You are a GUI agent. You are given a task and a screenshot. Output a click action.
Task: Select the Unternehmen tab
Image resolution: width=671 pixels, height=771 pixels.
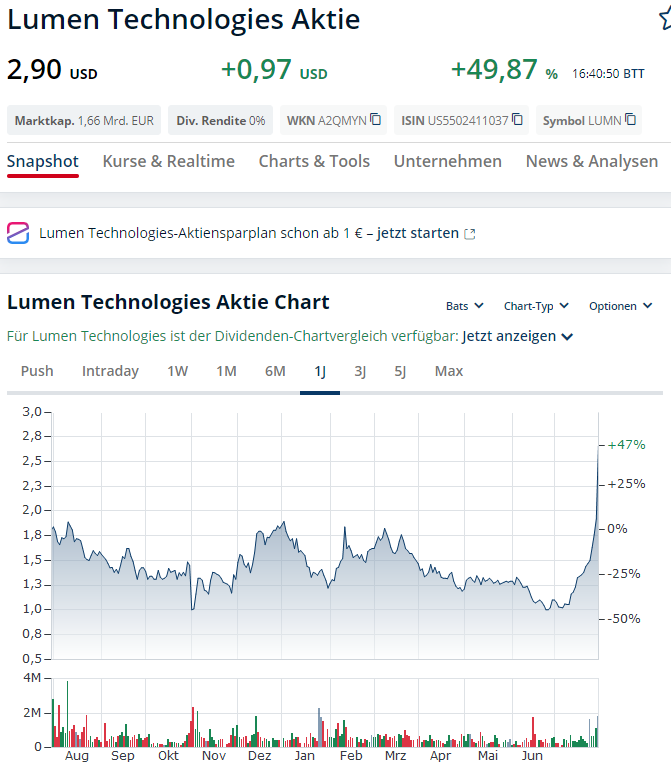(448, 161)
